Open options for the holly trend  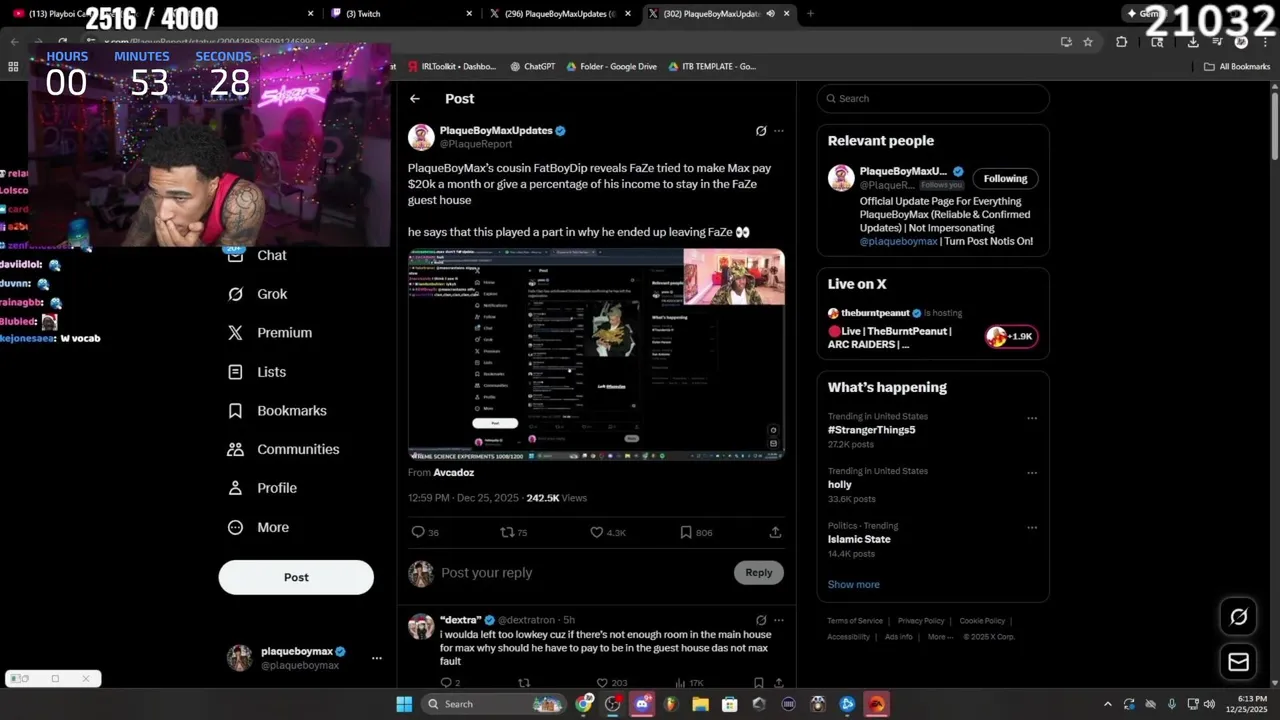1032,473
